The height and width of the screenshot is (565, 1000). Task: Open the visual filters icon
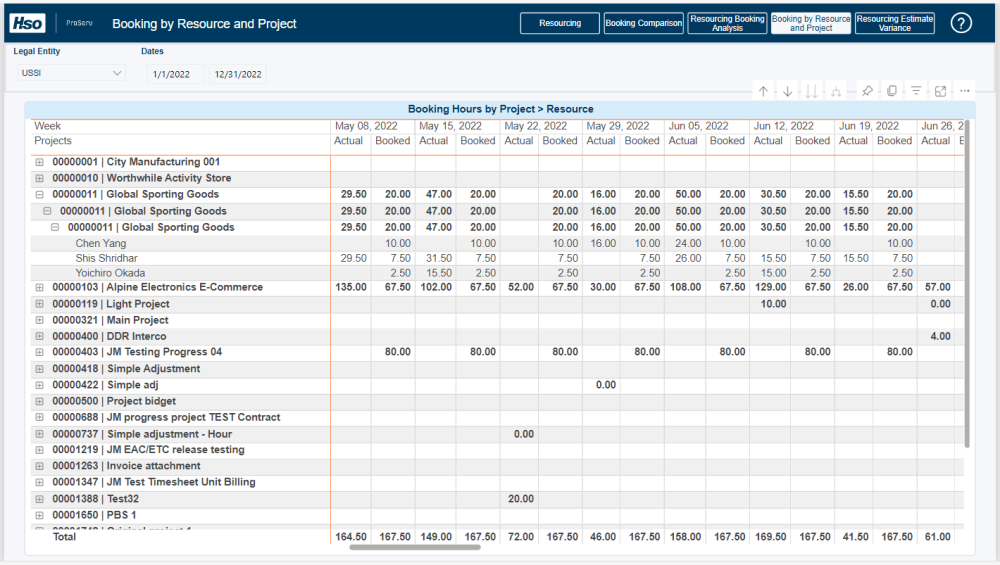916,91
